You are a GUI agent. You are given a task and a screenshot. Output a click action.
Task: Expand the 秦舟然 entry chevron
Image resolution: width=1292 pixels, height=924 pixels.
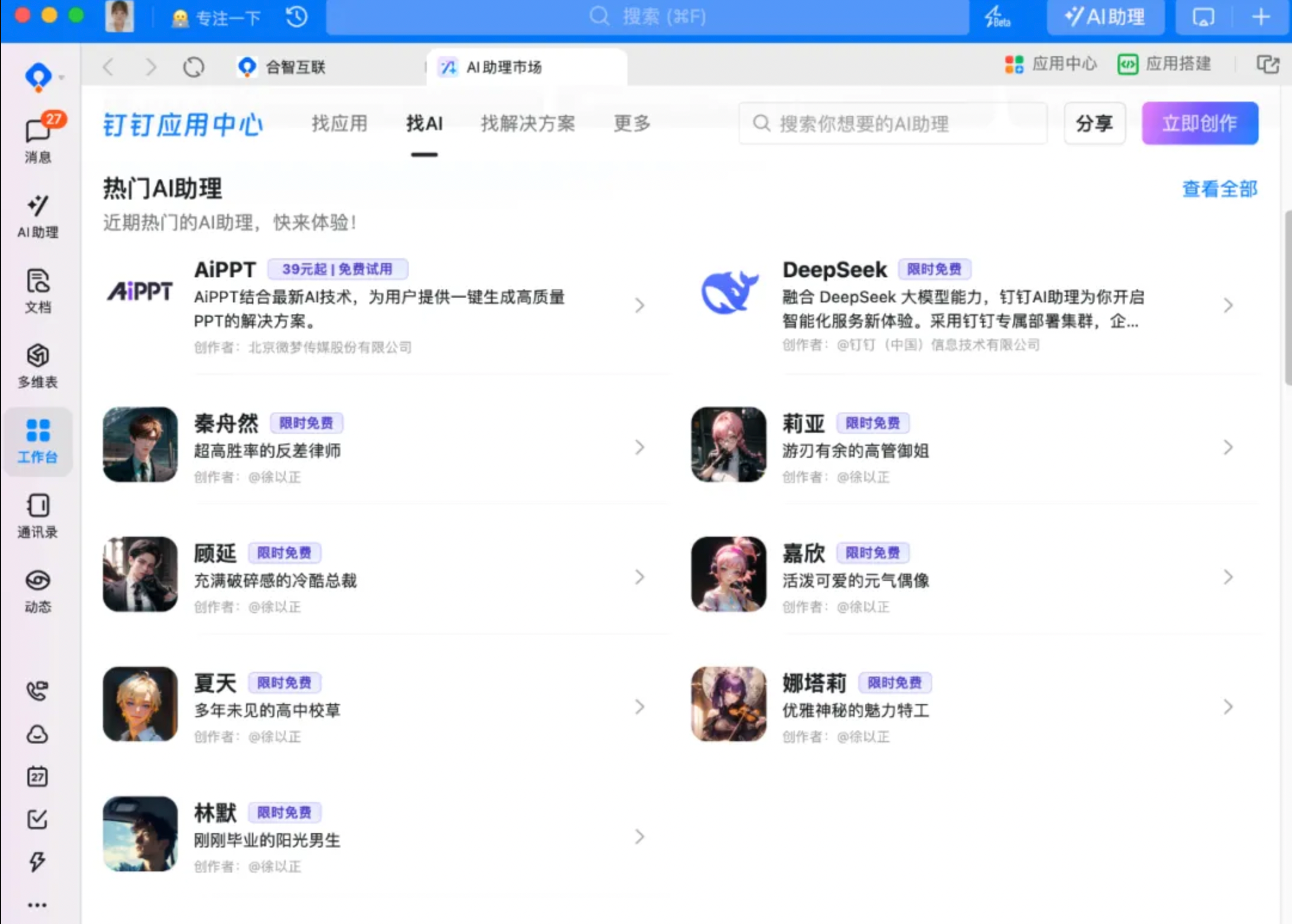tap(640, 447)
